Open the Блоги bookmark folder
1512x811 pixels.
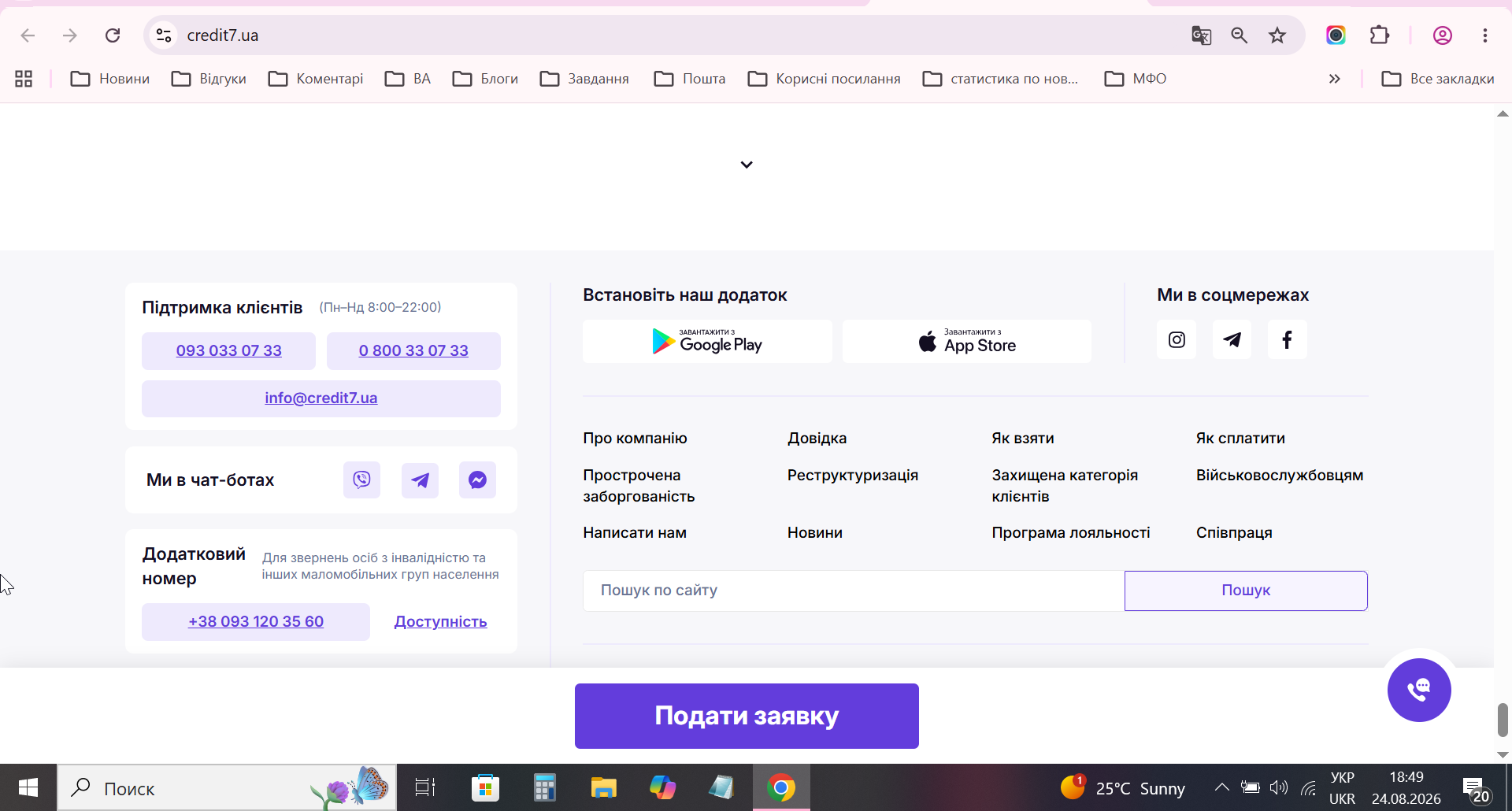[x=485, y=79]
